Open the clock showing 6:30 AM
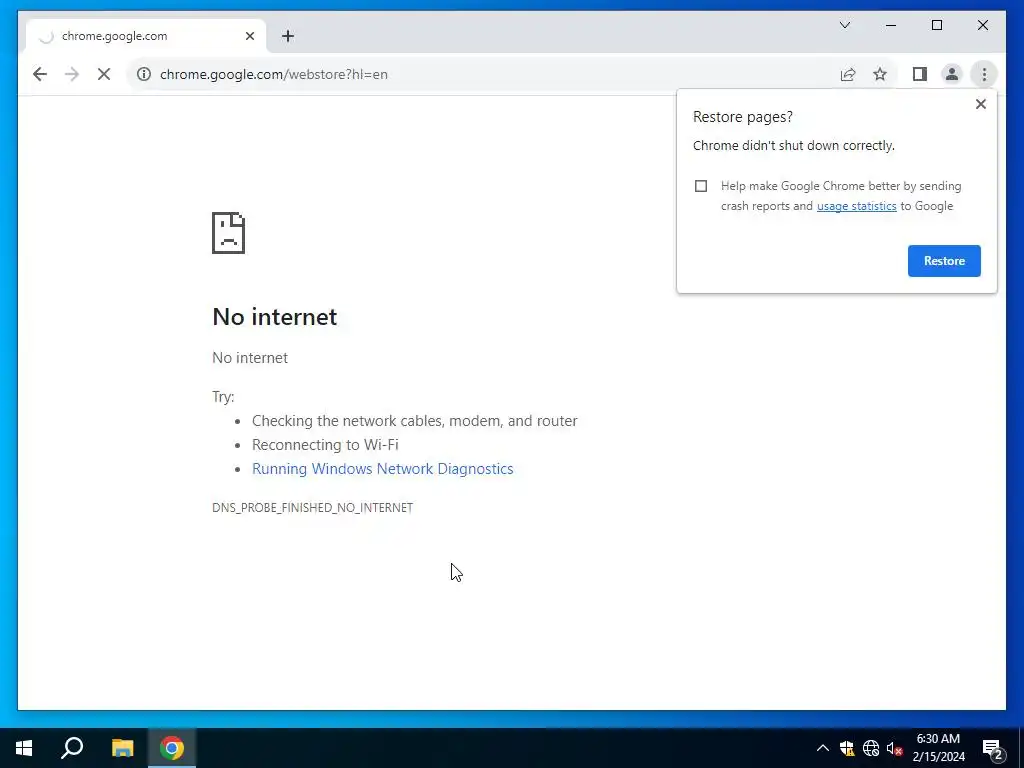 point(938,748)
